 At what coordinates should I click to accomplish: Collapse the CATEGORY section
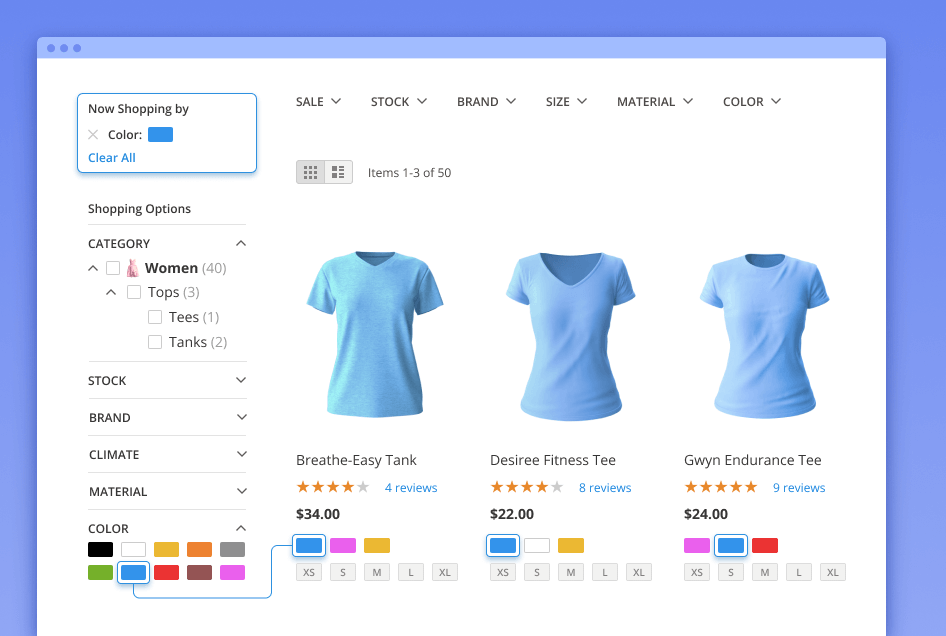[x=240, y=243]
